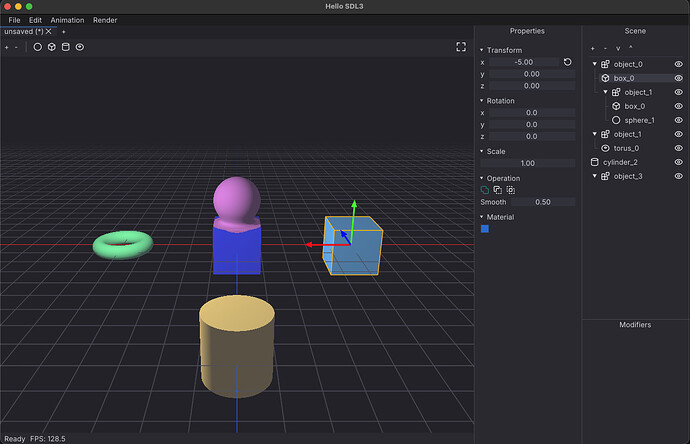690x444 pixels.
Task: Open the Animation menu
Action: point(67,20)
